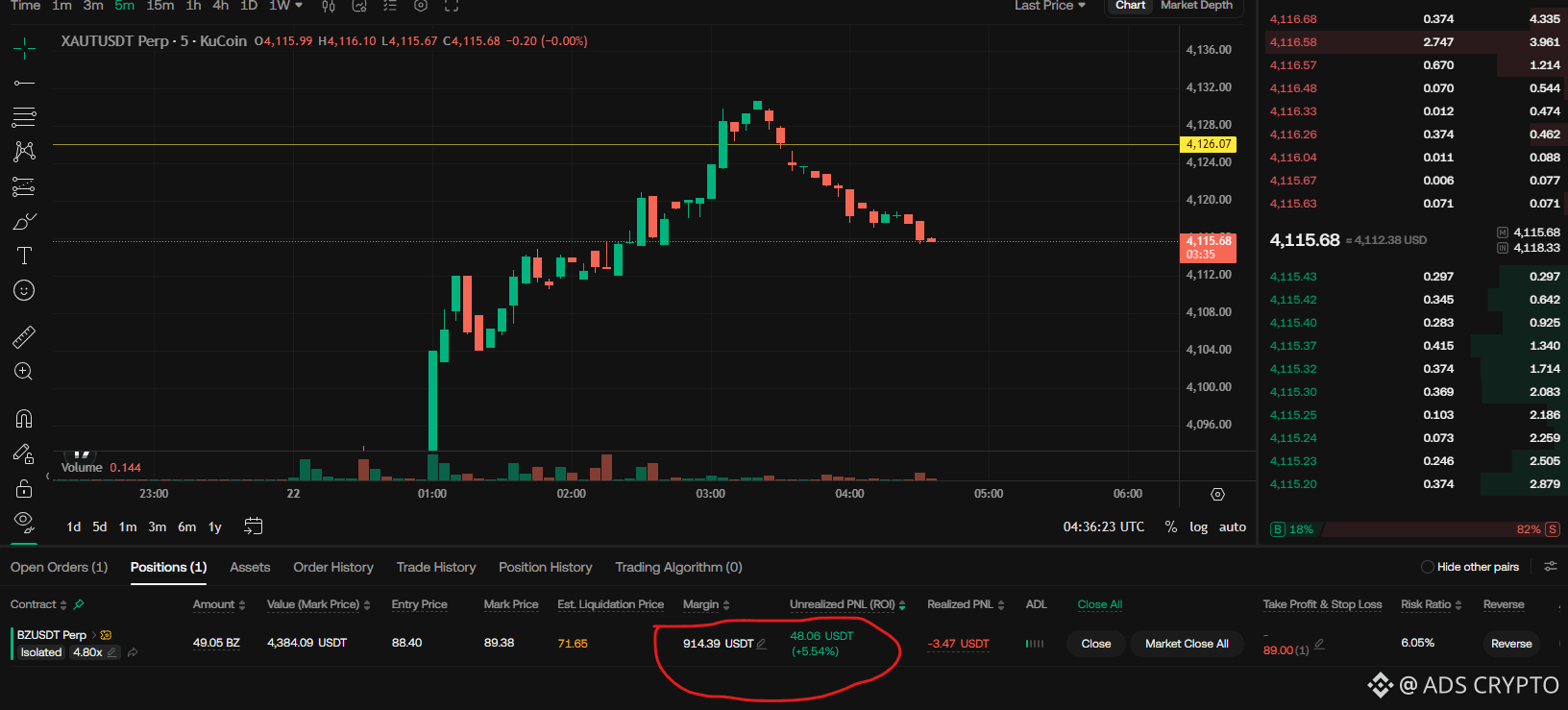Open the emoji icons tool
Viewport: 1568px width, 710px height.
click(x=24, y=290)
